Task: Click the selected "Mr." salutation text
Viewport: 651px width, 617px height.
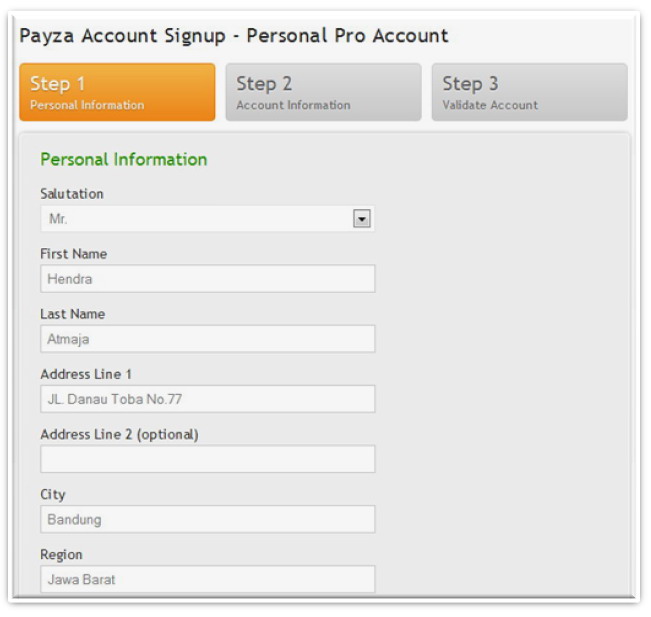Action: [x=58, y=219]
